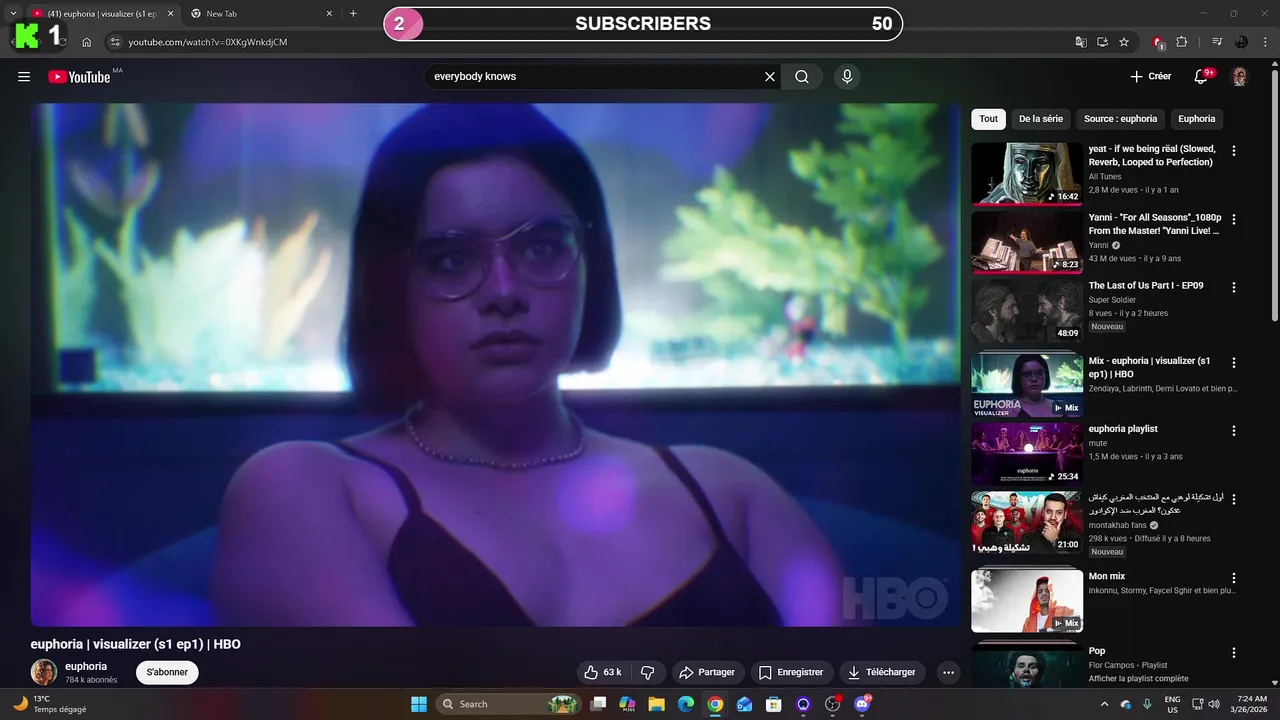Select the De la série chip
Image resolution: width=1280 pixels, height=720 pixels.
pos(1041,119)
